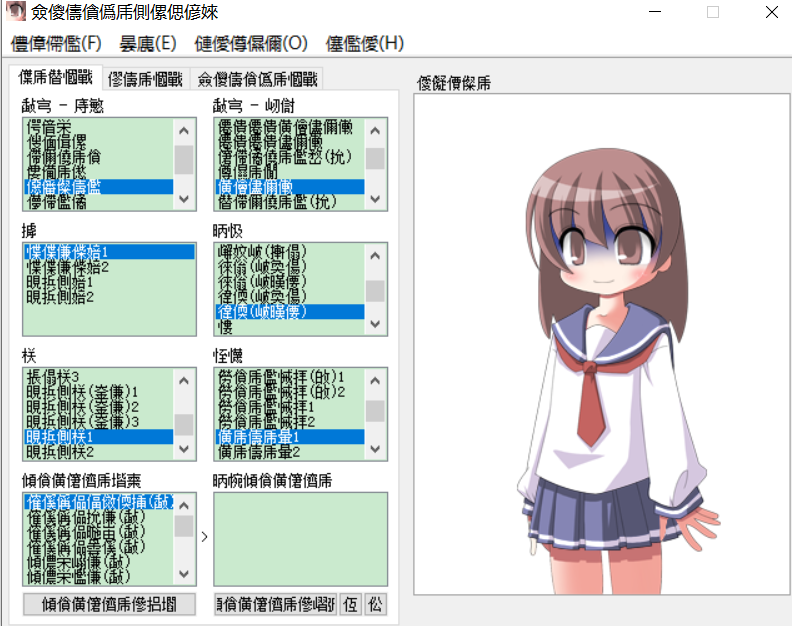Select the row ending in (敆)1 in the list right of 栚

[x=289, y=376]
